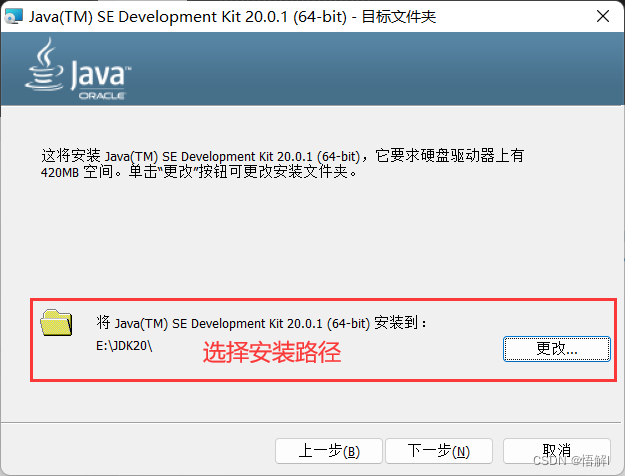
Task: Click the installer icon in title bar
Action: click(14, 16)
